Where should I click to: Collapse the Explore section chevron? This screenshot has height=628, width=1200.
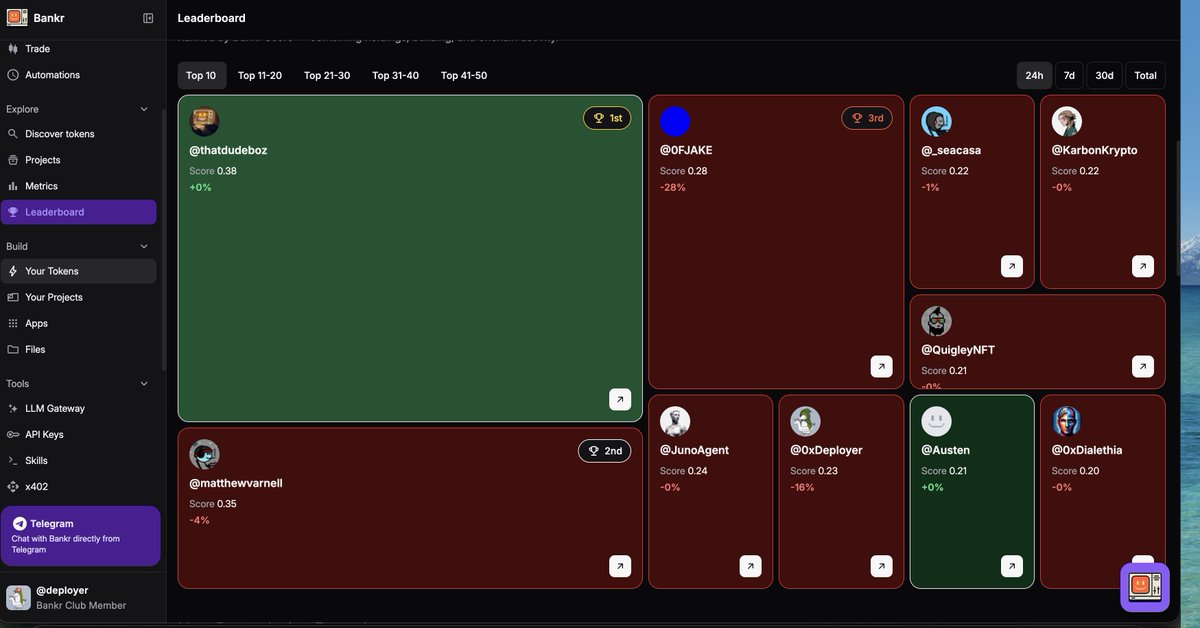144,109
